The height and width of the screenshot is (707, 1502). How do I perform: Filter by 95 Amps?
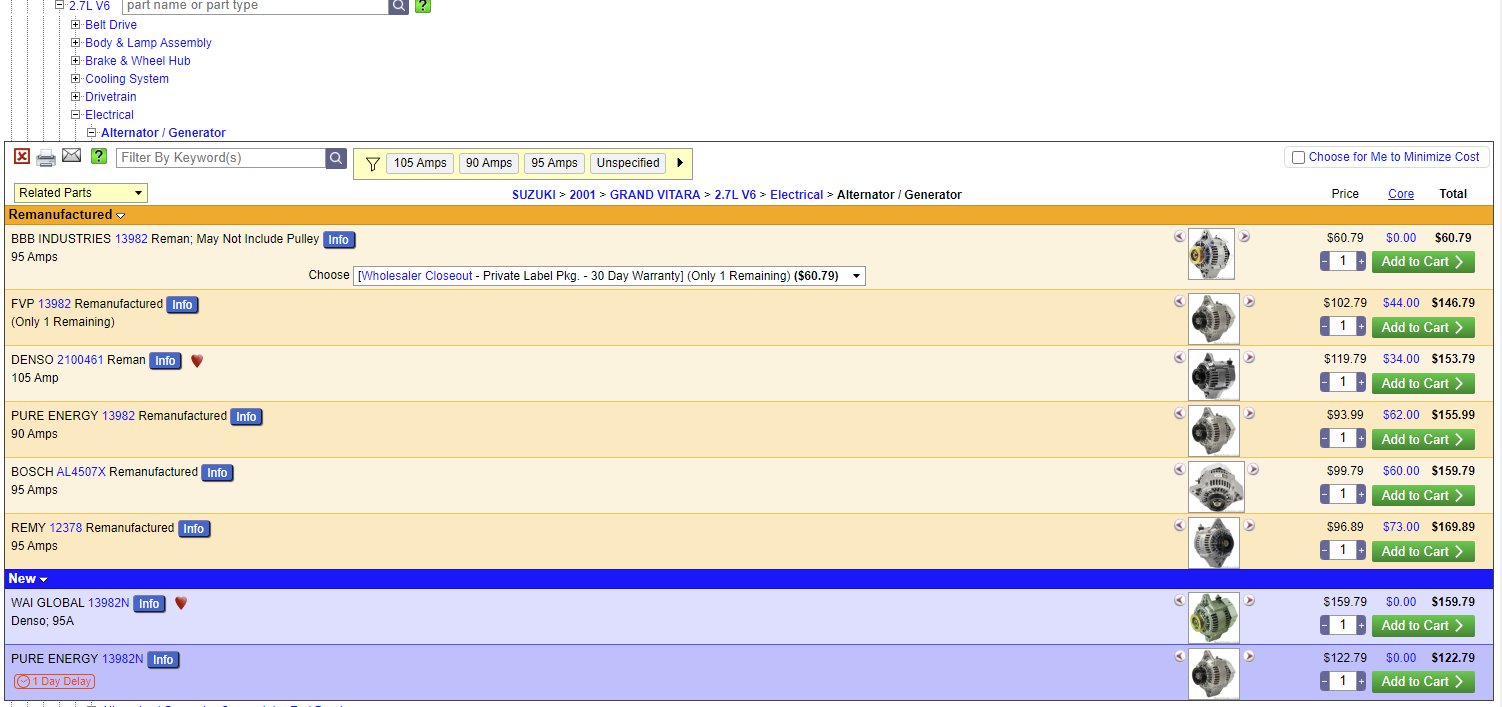pyautogui.click(x=554, y=163)
